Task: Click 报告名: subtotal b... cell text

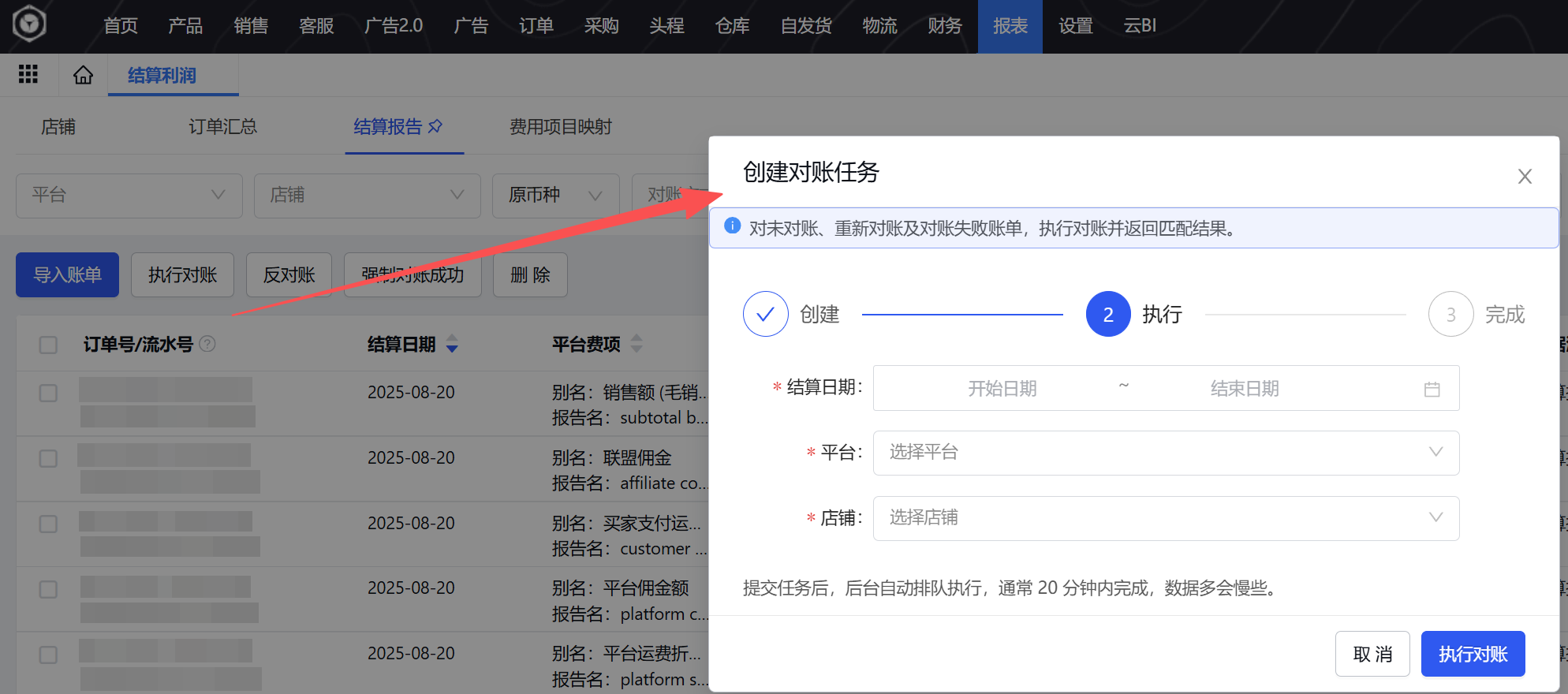Action: (x=629, y=418)
